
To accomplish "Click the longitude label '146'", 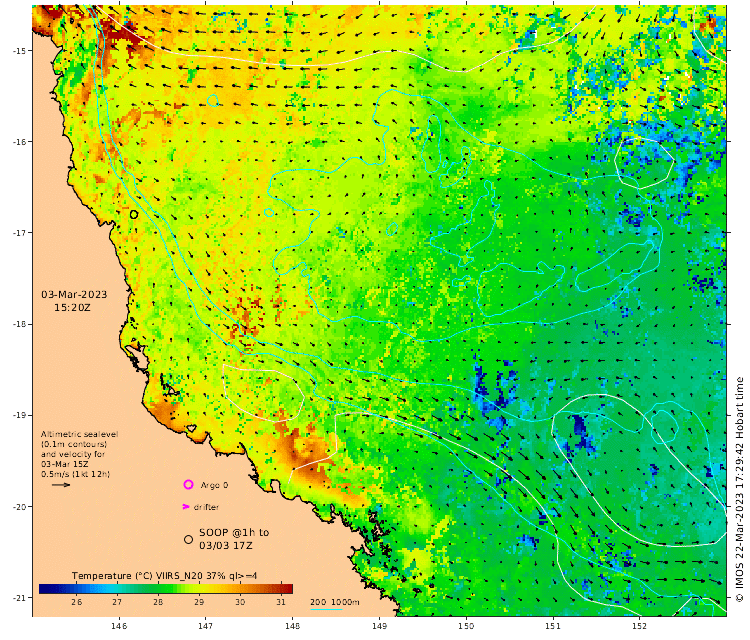I will (x=119, y=626).
